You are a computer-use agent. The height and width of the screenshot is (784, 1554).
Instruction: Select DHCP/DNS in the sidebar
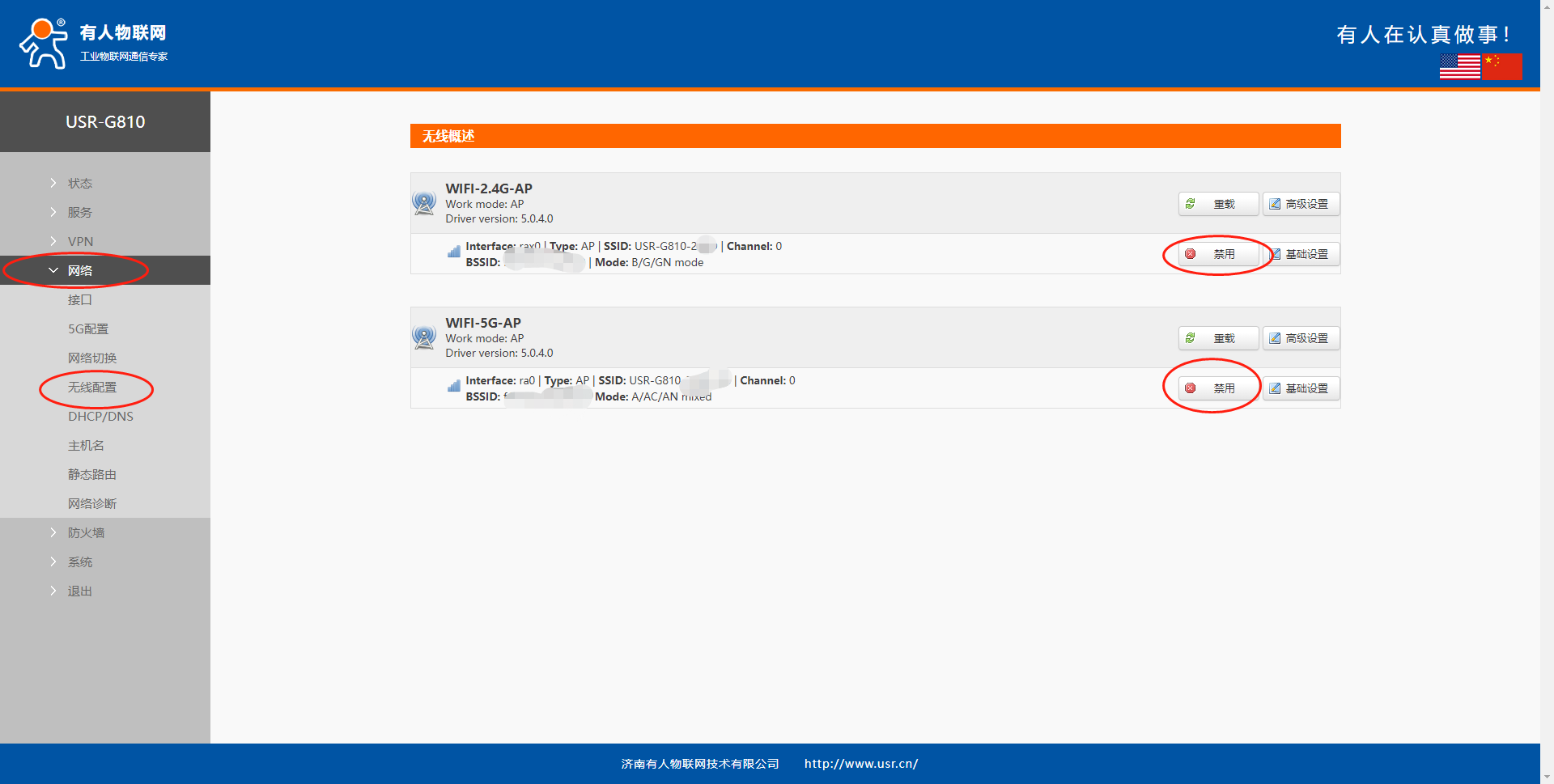[x=100, y=417]
